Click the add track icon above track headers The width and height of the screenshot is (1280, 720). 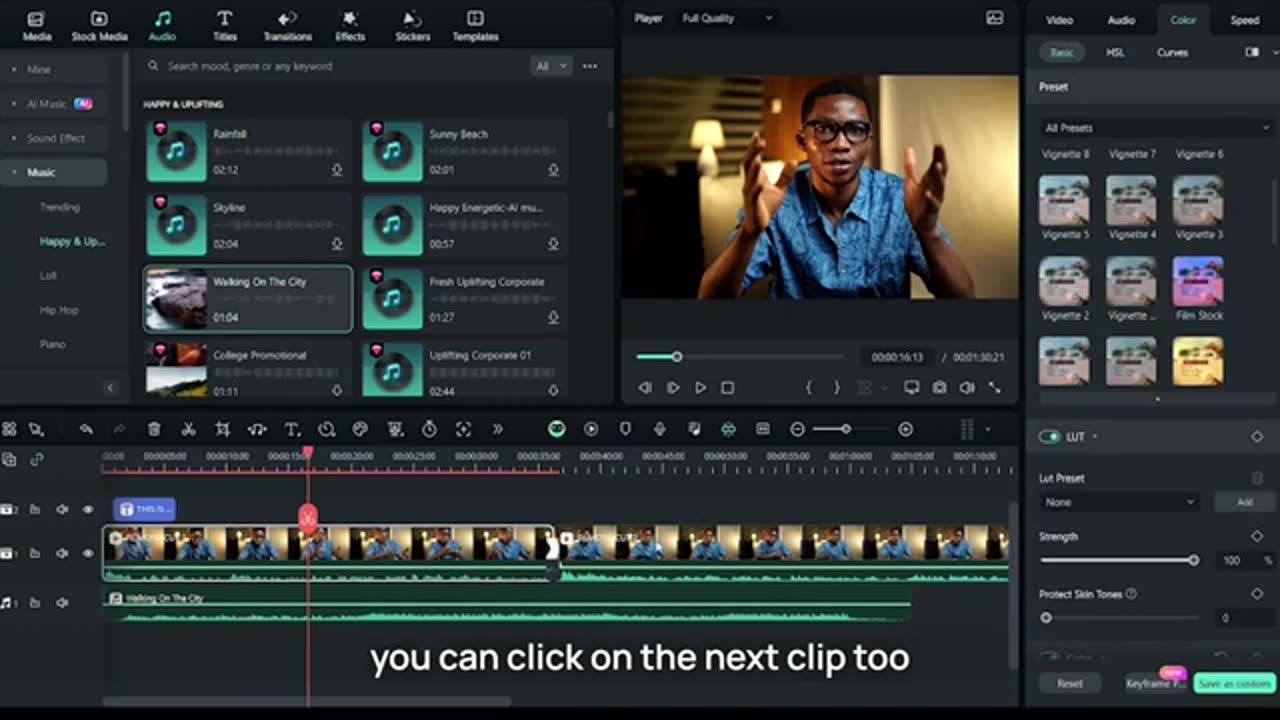coord(9,460)
